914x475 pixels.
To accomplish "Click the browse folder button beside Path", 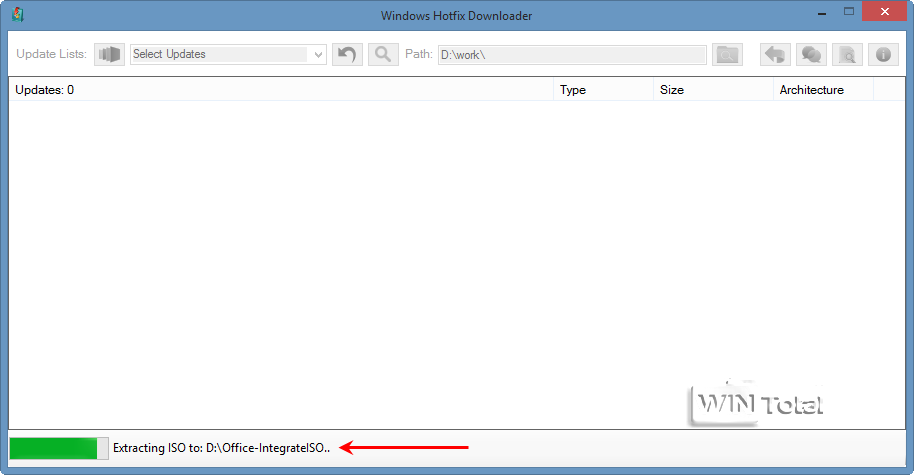I will pos(727,55).
